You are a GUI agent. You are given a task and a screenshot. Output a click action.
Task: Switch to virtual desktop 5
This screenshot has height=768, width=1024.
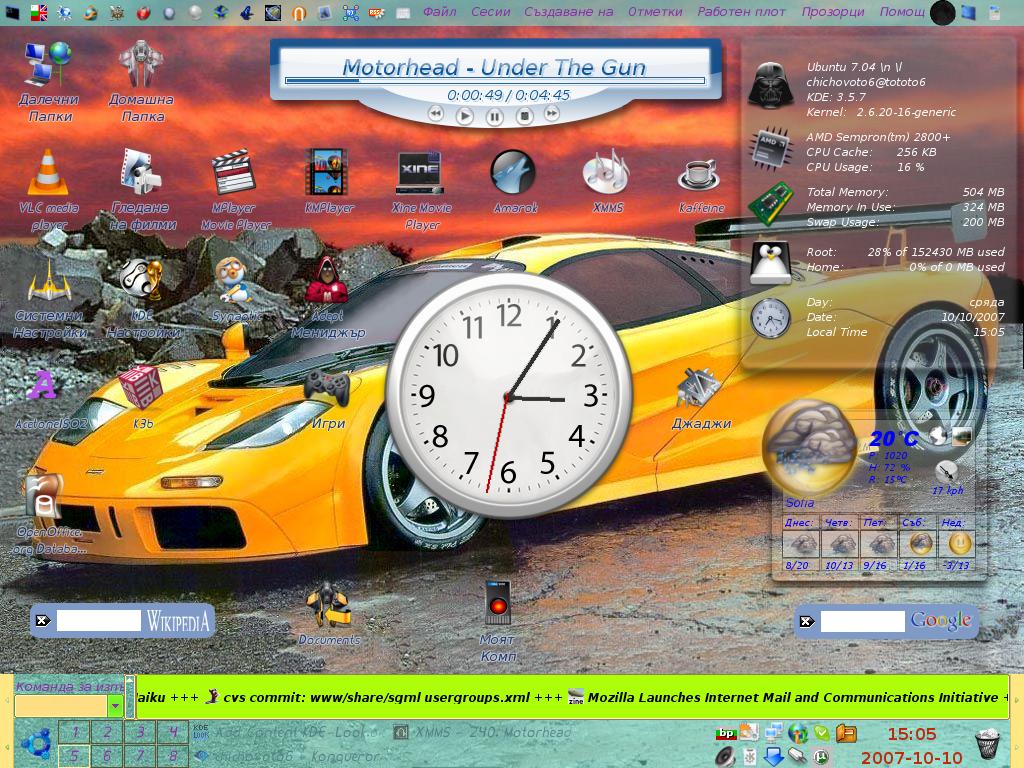[74, 756]
